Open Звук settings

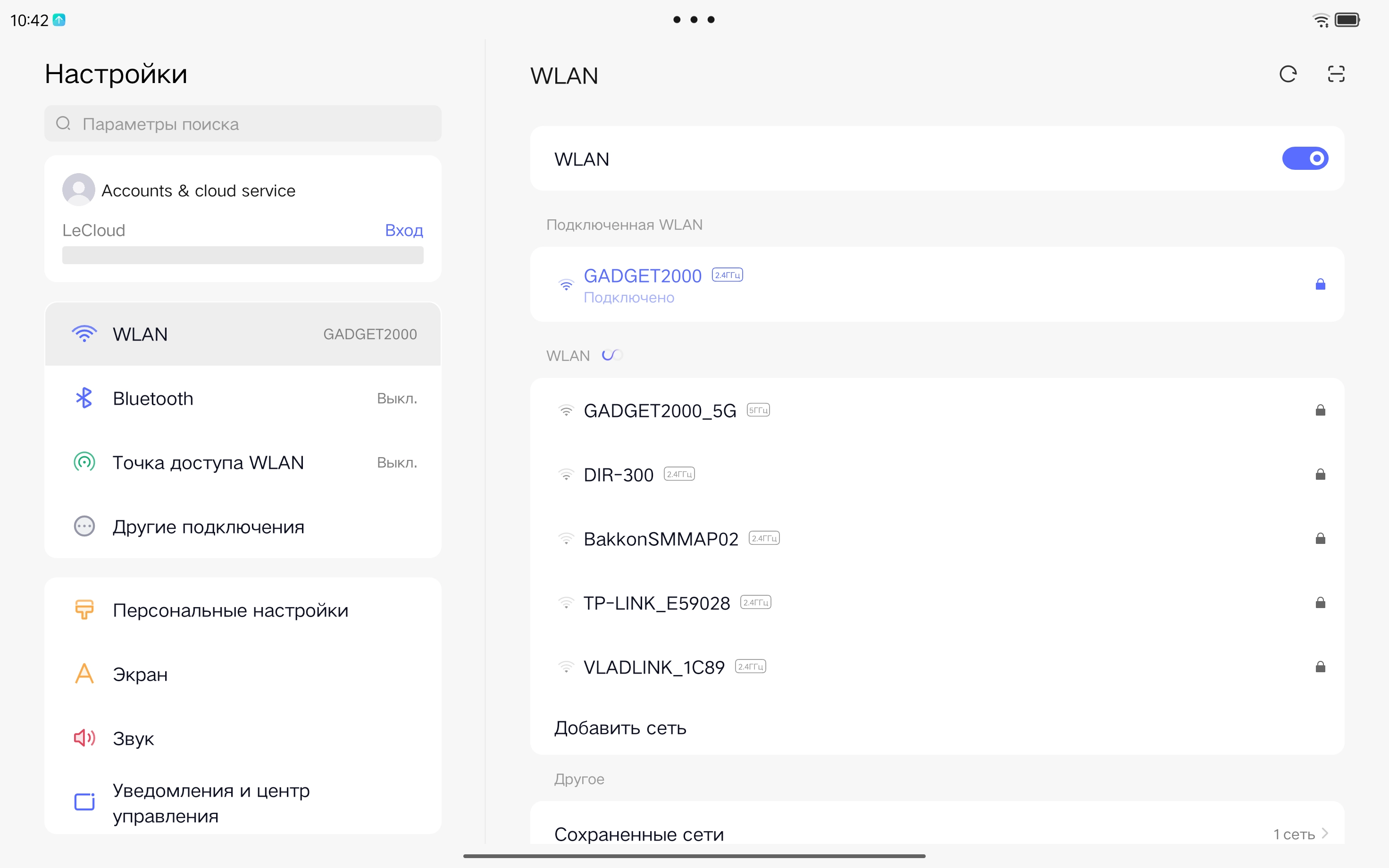pyautogui.click(x=243, y=738)
